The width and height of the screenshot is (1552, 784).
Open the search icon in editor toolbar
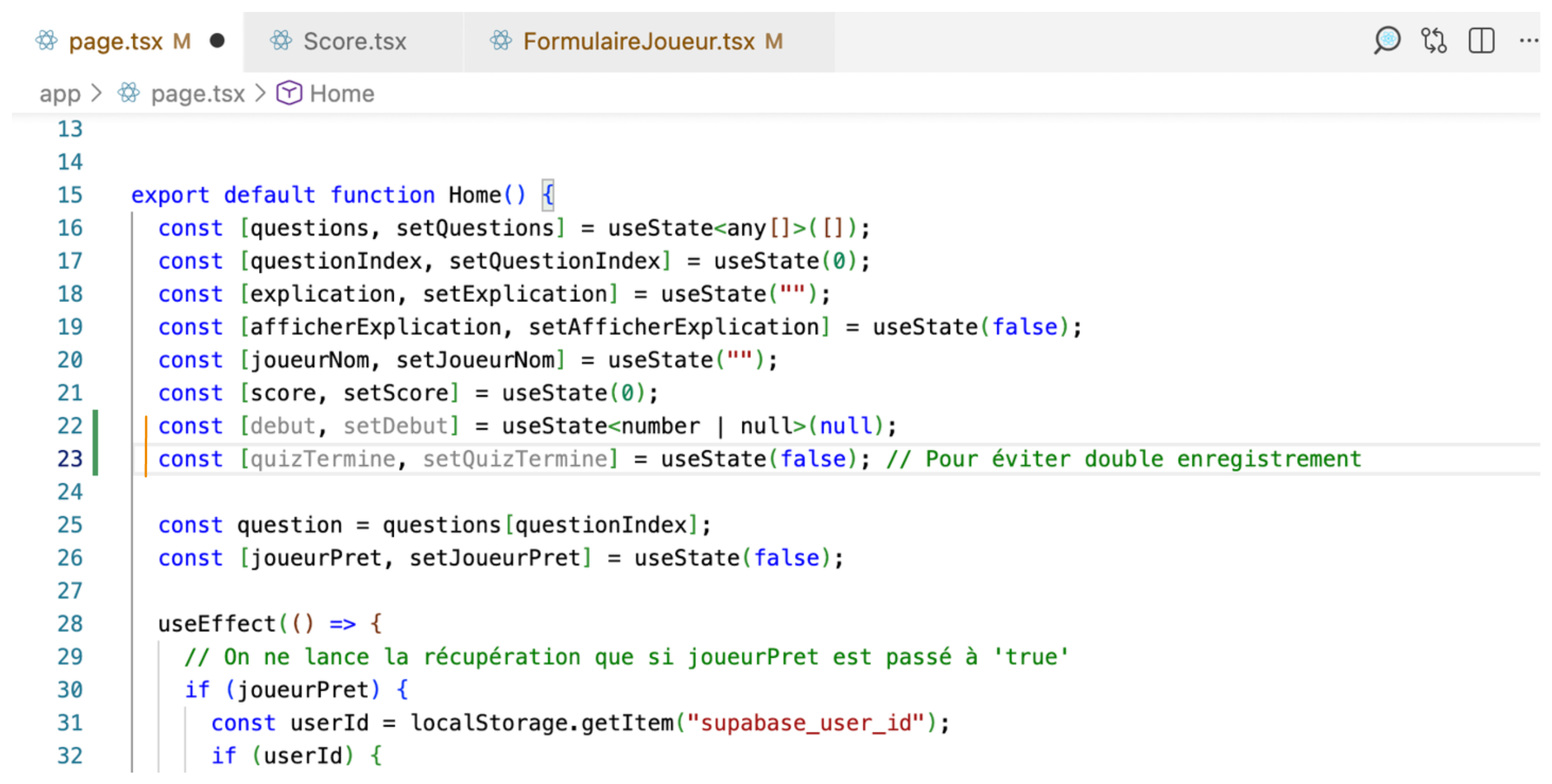click(x=1387, y=41)
